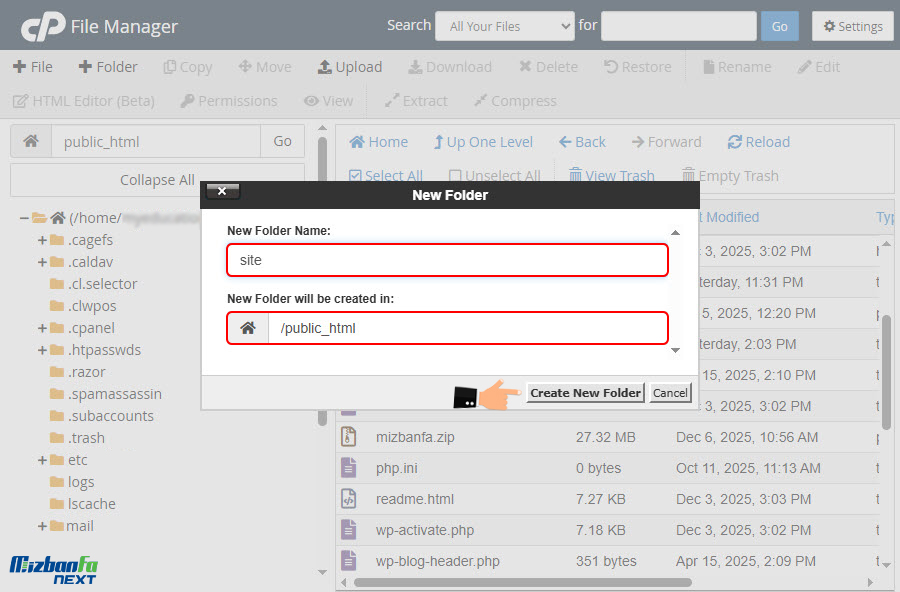Expand the mail folder tree node
900x592 pixels.
(43, 526)
